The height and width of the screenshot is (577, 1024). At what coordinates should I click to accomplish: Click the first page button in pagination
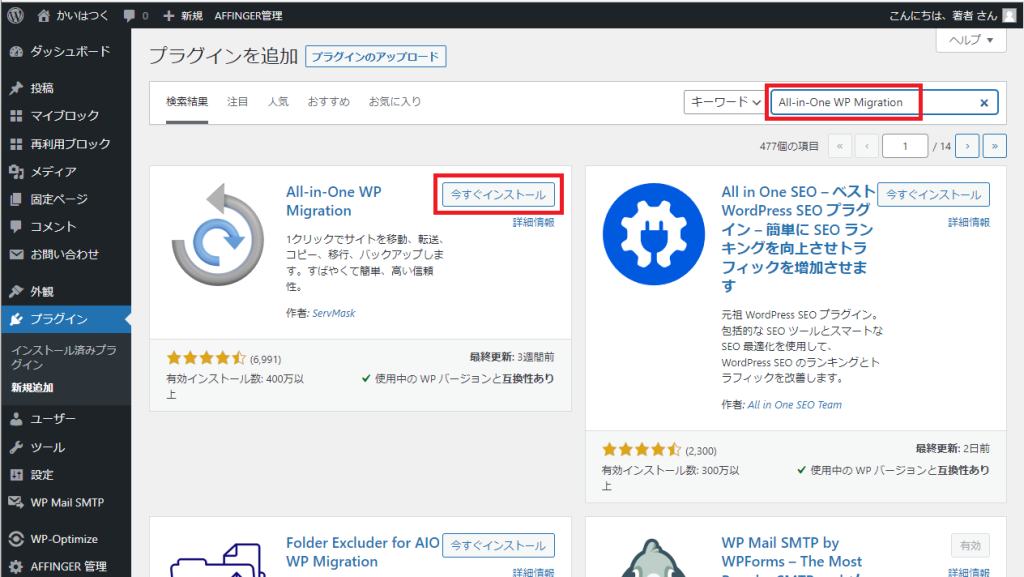click(840, 146)
